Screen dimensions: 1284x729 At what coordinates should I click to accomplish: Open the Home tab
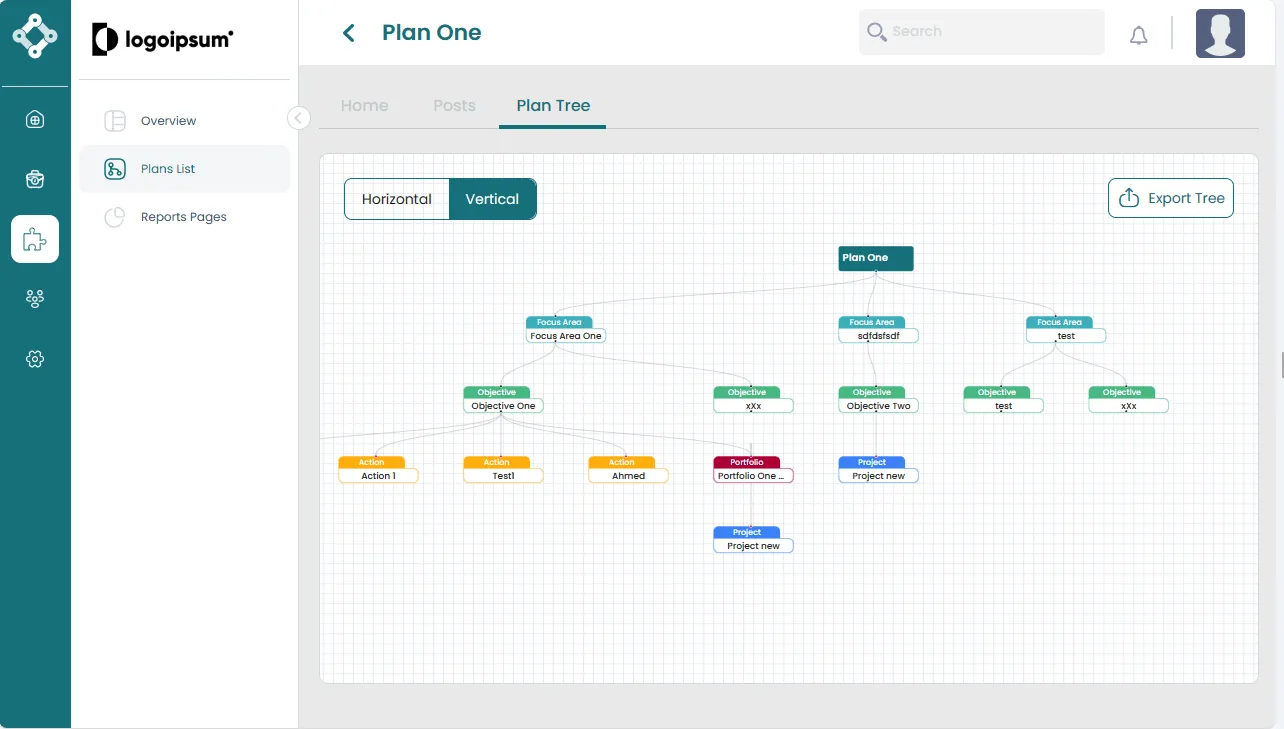(x=364, y=106)
